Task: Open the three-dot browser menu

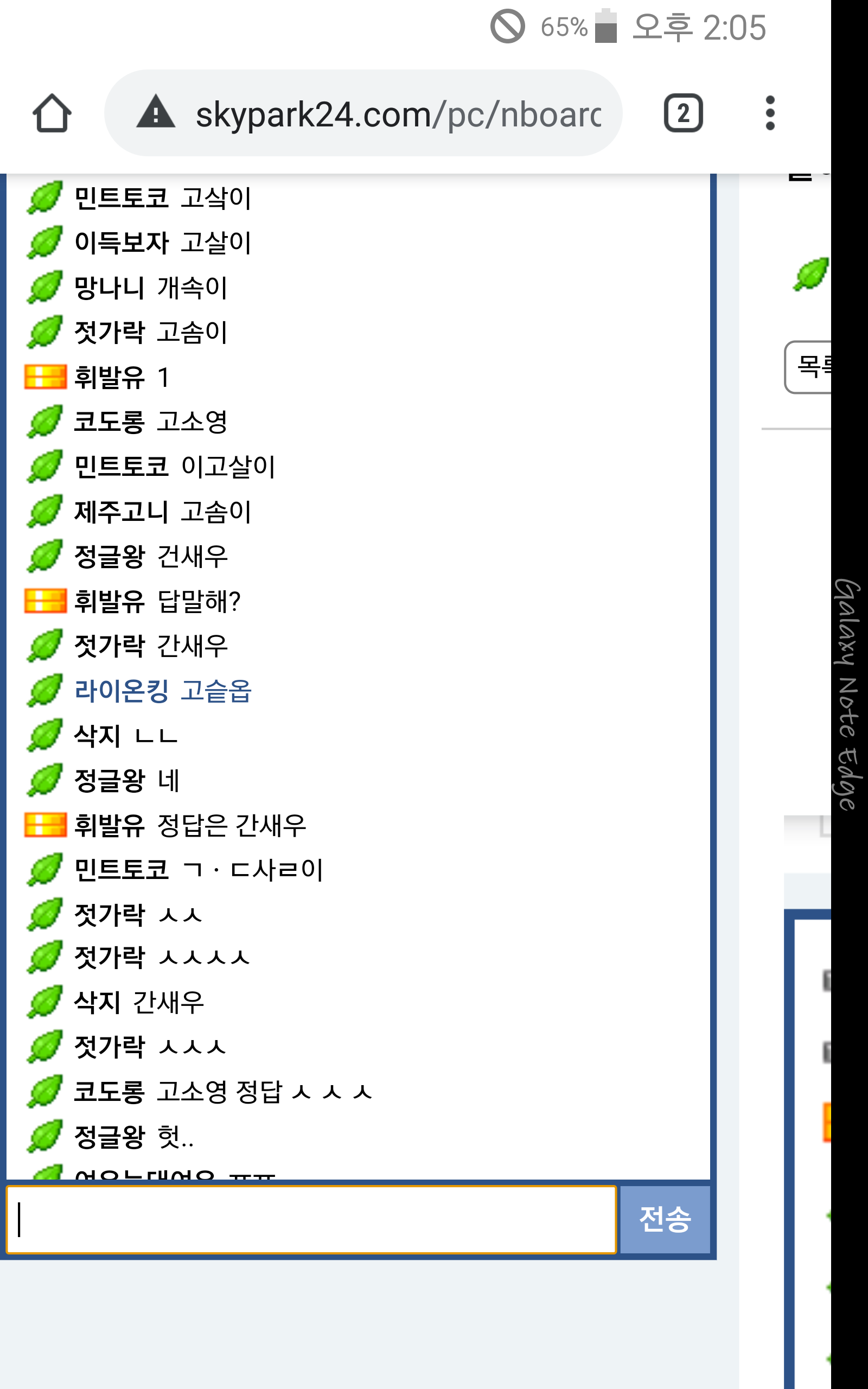Action: [770, 113]
